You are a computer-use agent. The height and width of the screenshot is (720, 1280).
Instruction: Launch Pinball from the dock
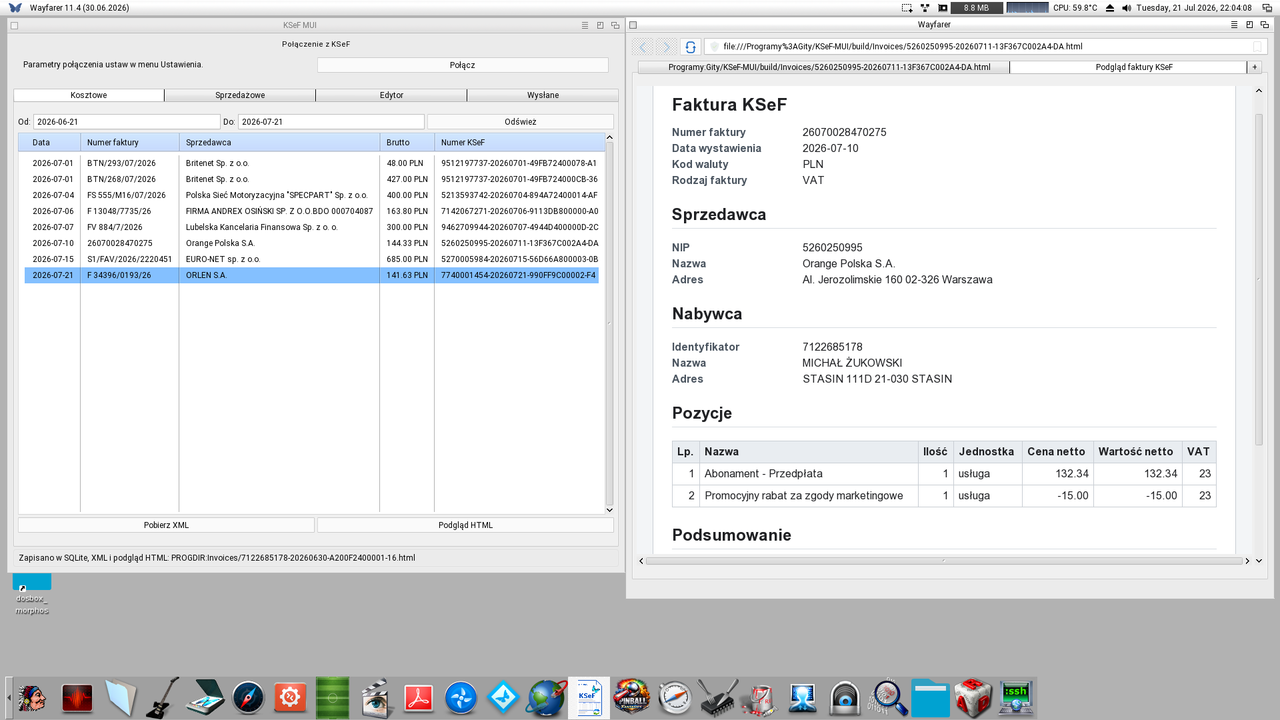tap(632, 697)
